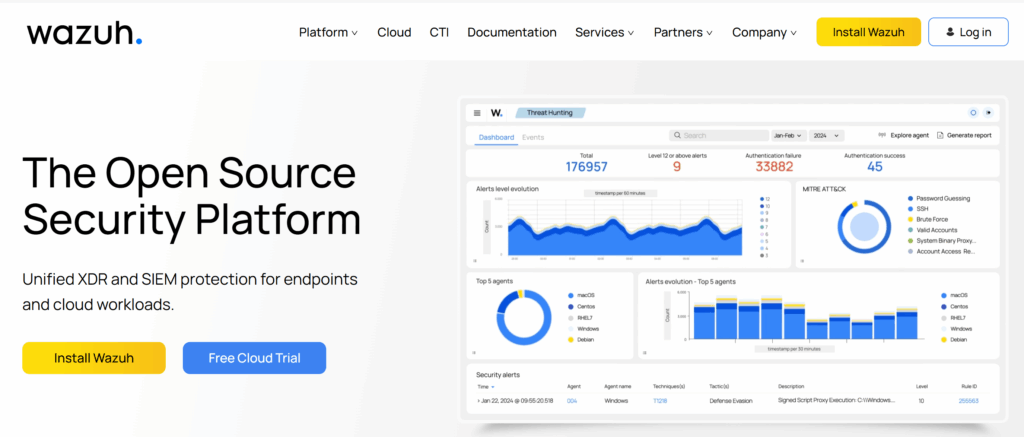Expand the Jan 22, 2024 alert row
Image resolution: width=1024 pixels, height=437 pixels.
pyautogui.click(x=479, y=400)
